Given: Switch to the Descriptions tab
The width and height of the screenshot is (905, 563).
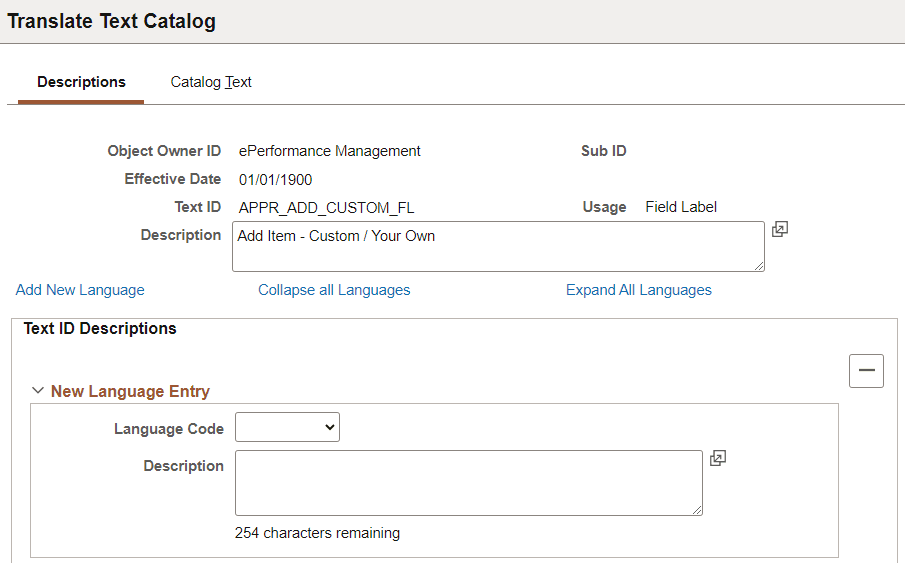Looking at the screenshot, I should click(81, 82).
